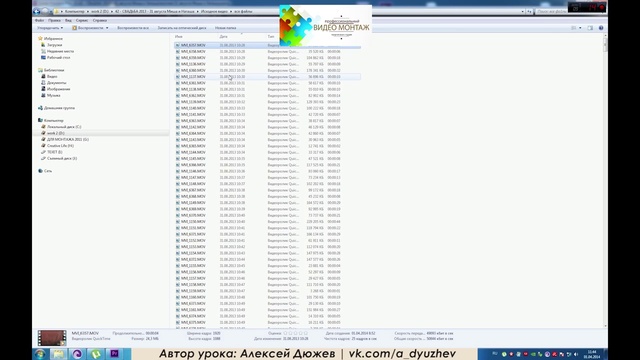
Task: Select the file sized 104 862 КБ
Action: 267,58
